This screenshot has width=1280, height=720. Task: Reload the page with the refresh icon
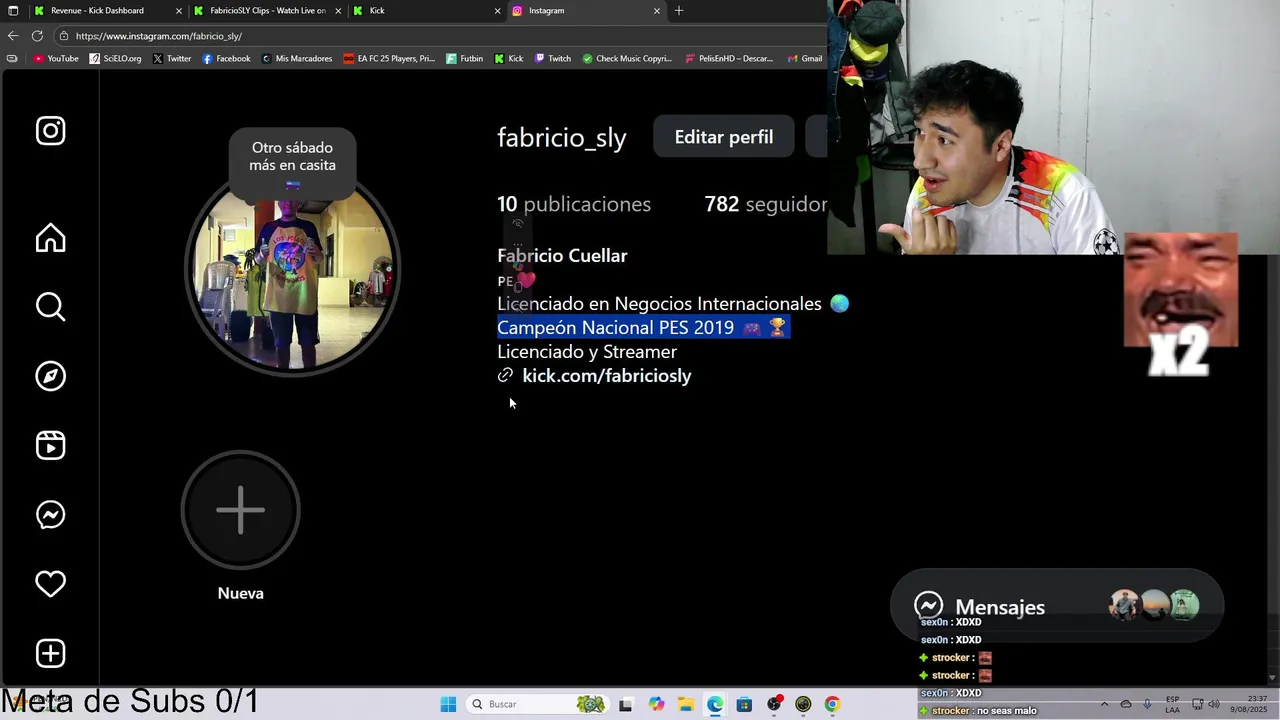37,36
